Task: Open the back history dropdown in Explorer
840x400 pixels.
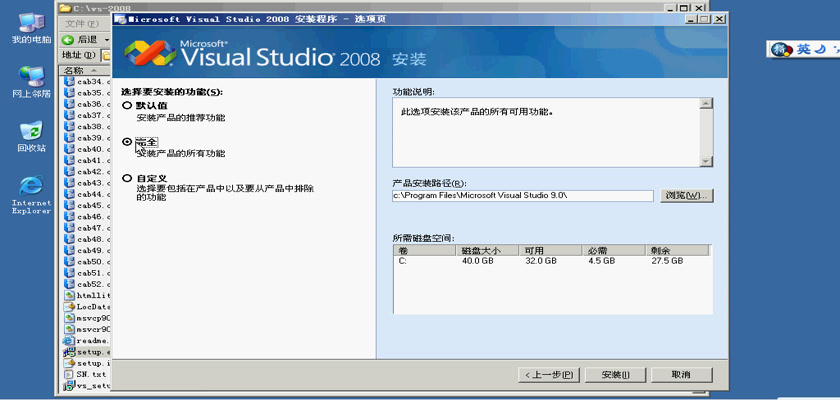Action: (x=107, y=40)
